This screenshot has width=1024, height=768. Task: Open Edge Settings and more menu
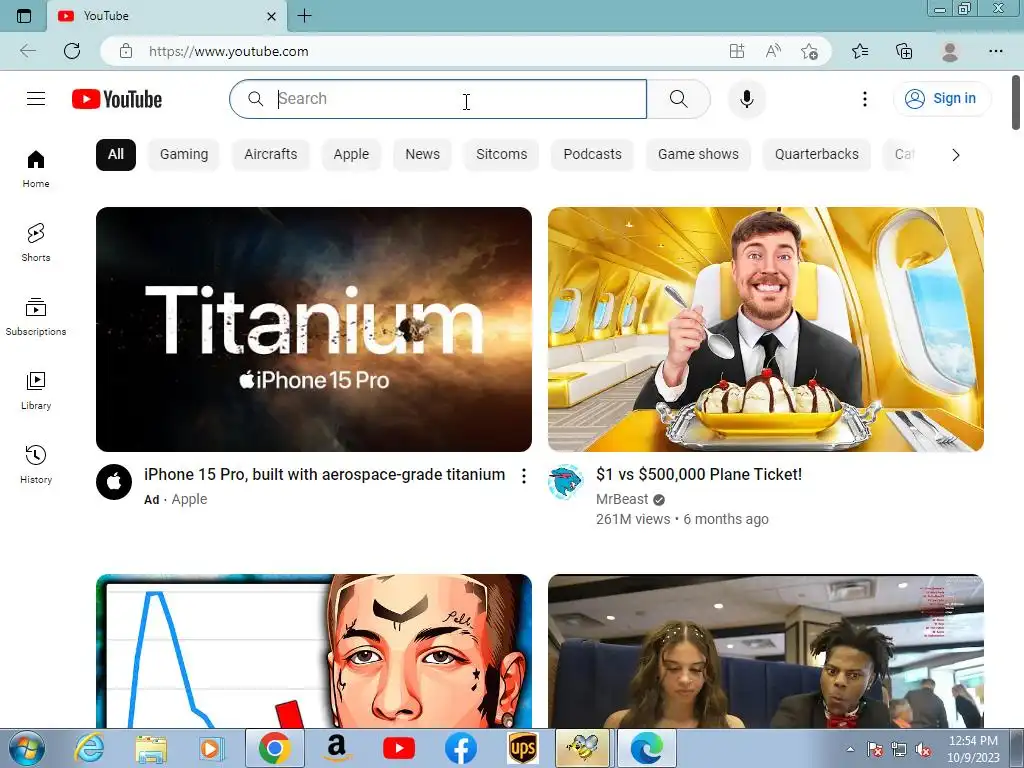pyautogui.click(x=995, y=51)
